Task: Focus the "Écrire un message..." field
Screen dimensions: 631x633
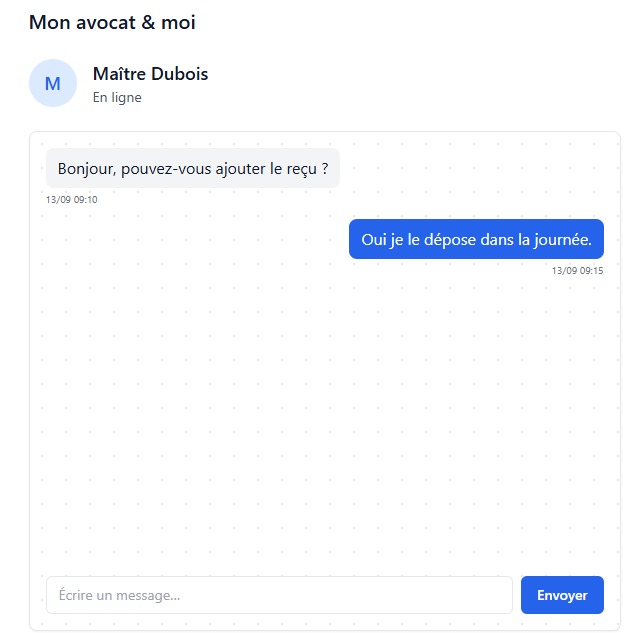Action: coord(279,595)
